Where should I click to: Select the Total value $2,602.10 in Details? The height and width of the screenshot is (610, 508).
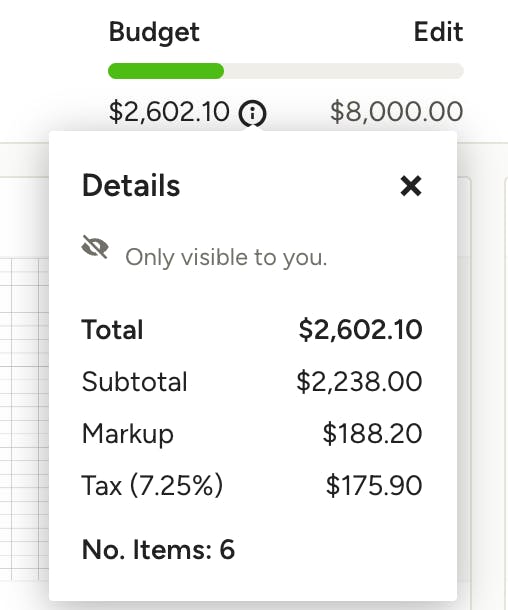[360, 330]
